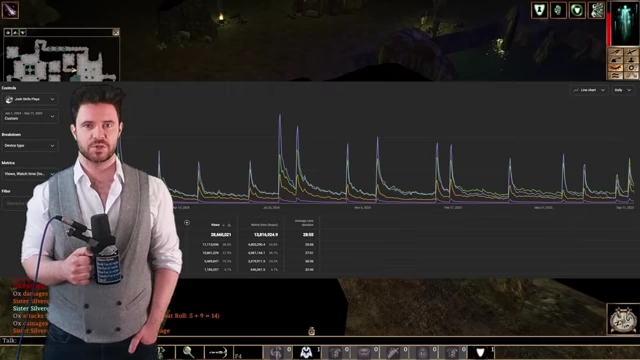Click the second-row left action mode button
Viewport: 640px width, 360px height.
616,60
